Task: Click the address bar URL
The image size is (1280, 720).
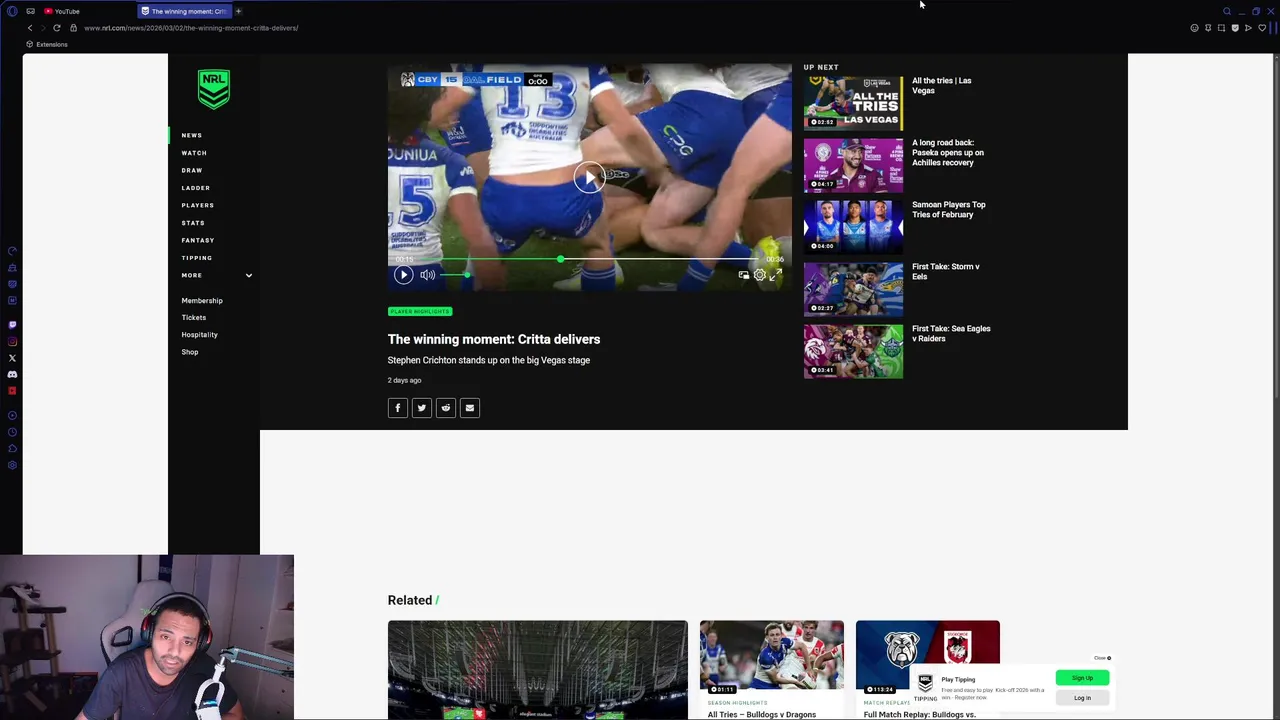Action: pyautogui.click(x=191, y=28)
